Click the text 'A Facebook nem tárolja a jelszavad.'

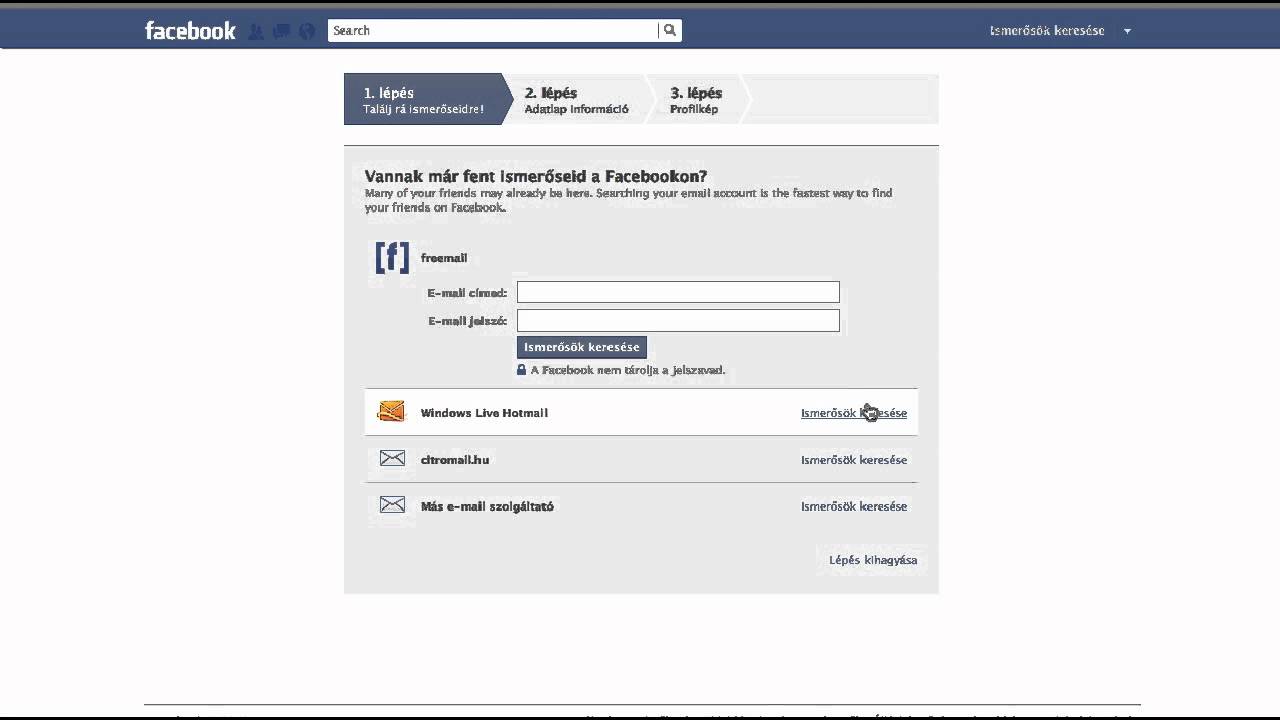(628, 370)
